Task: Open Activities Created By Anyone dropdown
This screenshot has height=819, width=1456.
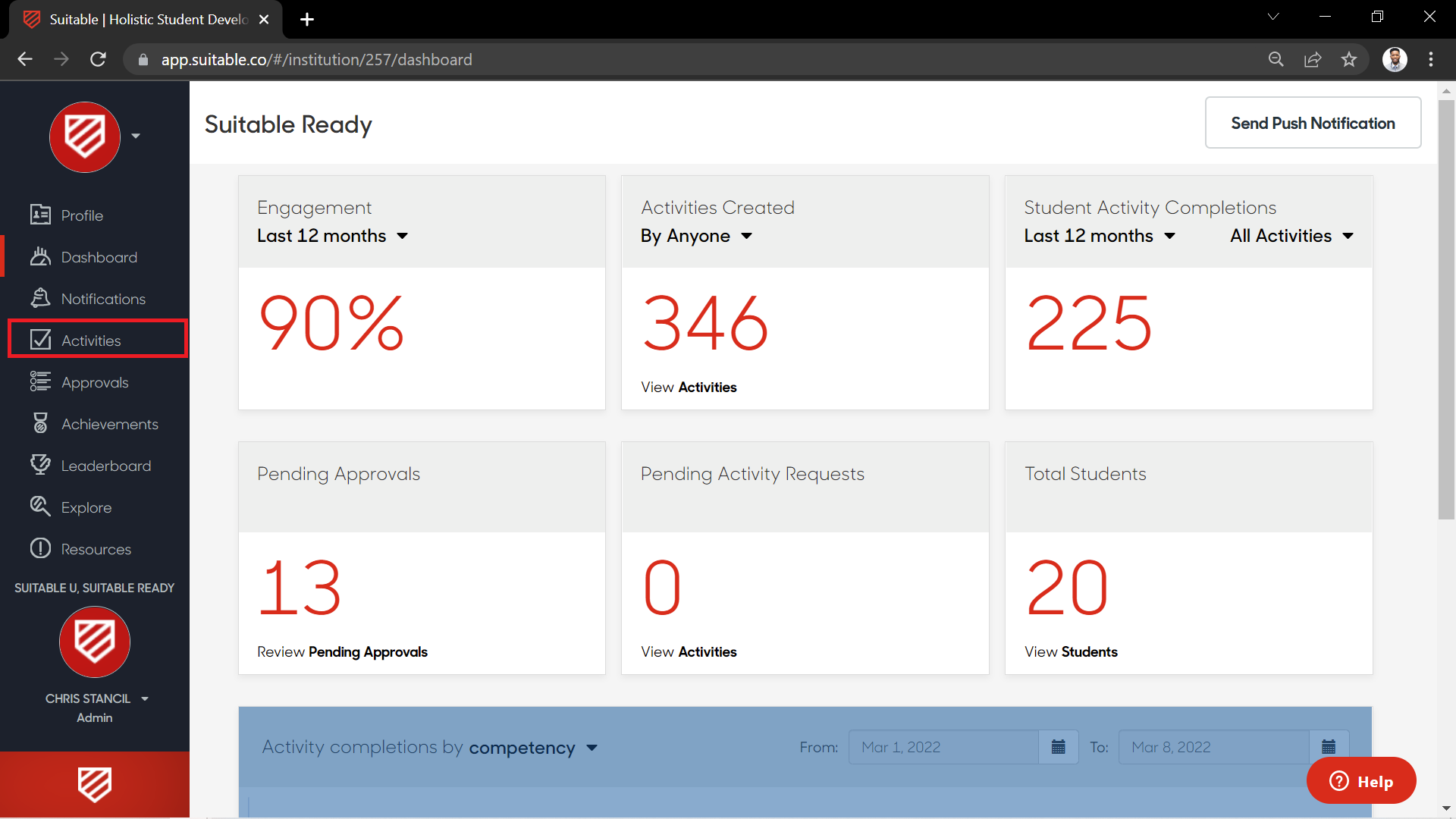Action: (x=696, y=236)
